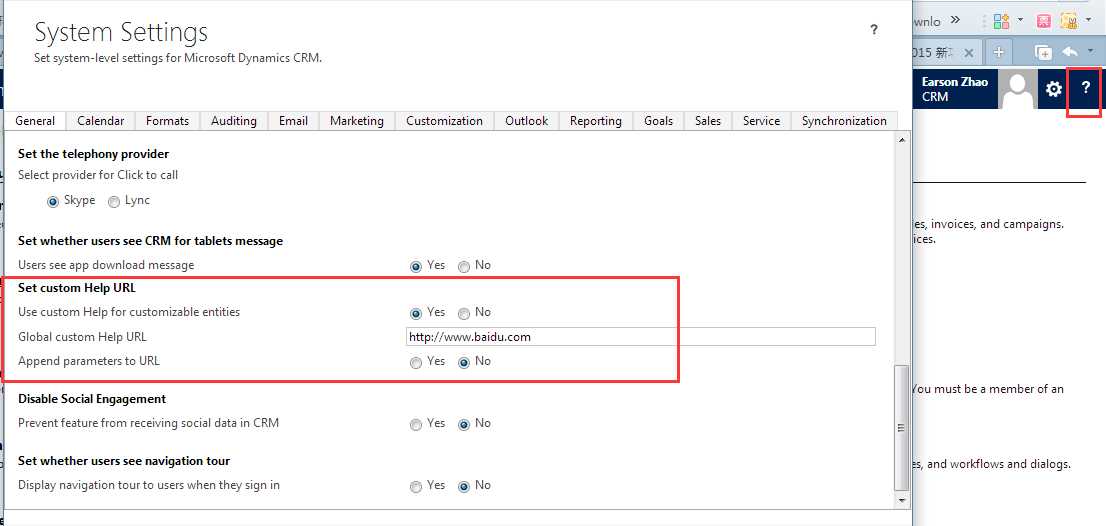Click the yellow gift extension icon
This screenshot has height=526, width=1106.
tap(1069, 21)
